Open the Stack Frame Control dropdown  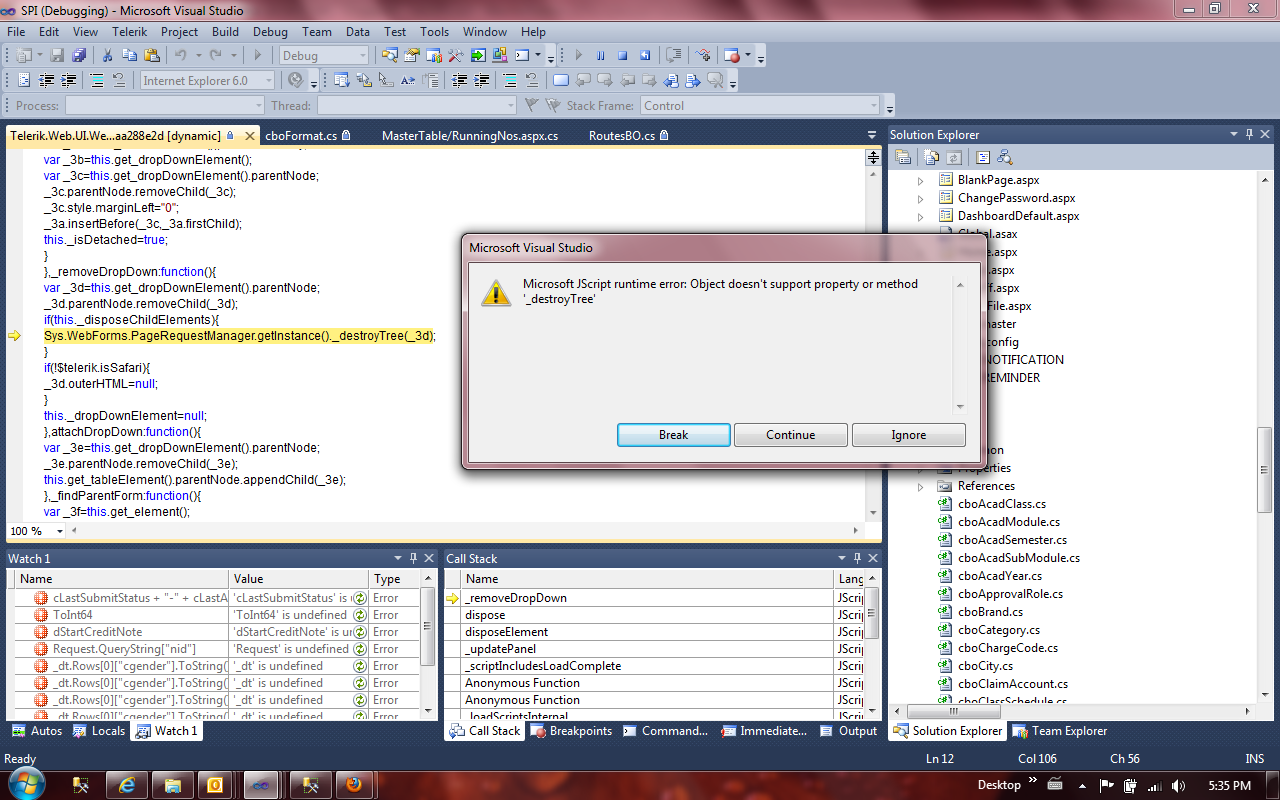(760, 105)
